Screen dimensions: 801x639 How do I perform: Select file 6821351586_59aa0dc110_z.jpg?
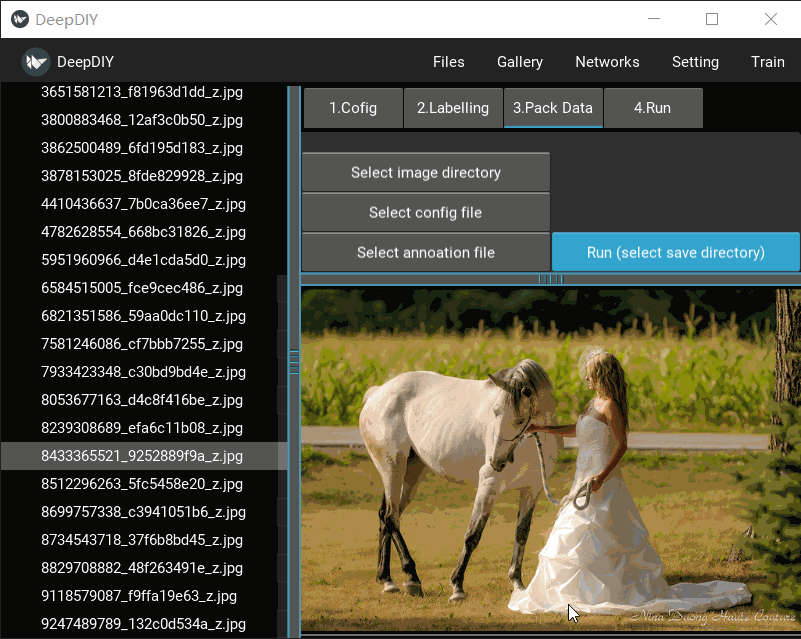pyautogui.click(x=143, y=316)
